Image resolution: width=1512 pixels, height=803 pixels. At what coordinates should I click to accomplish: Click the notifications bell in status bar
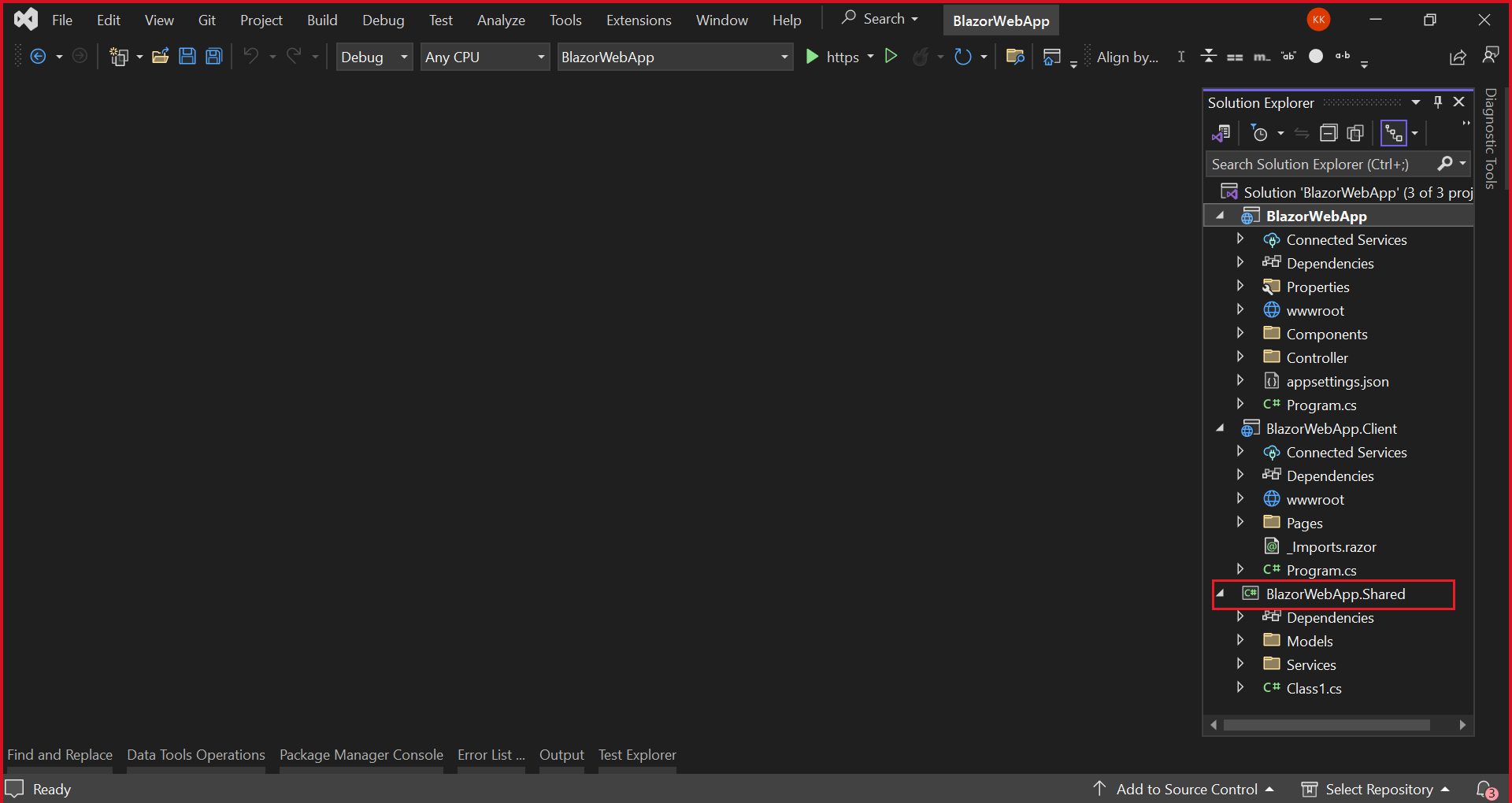(x=1486, y=789)
